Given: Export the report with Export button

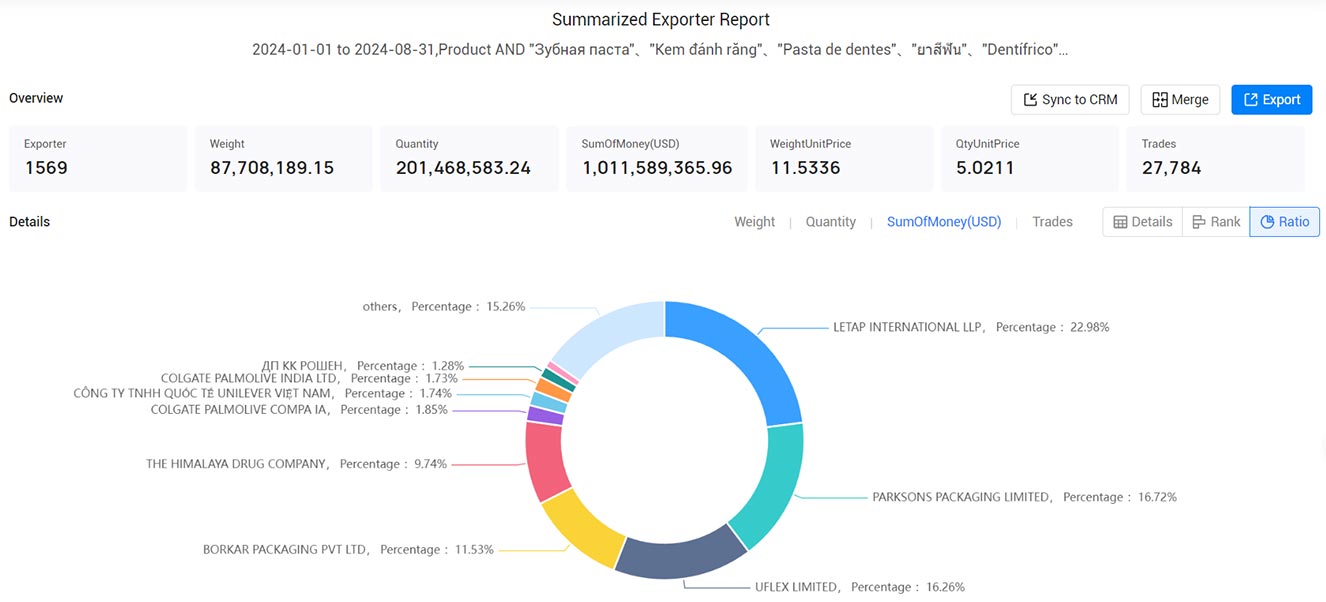Looking at the screenshot, I should tap(1271, 99).
